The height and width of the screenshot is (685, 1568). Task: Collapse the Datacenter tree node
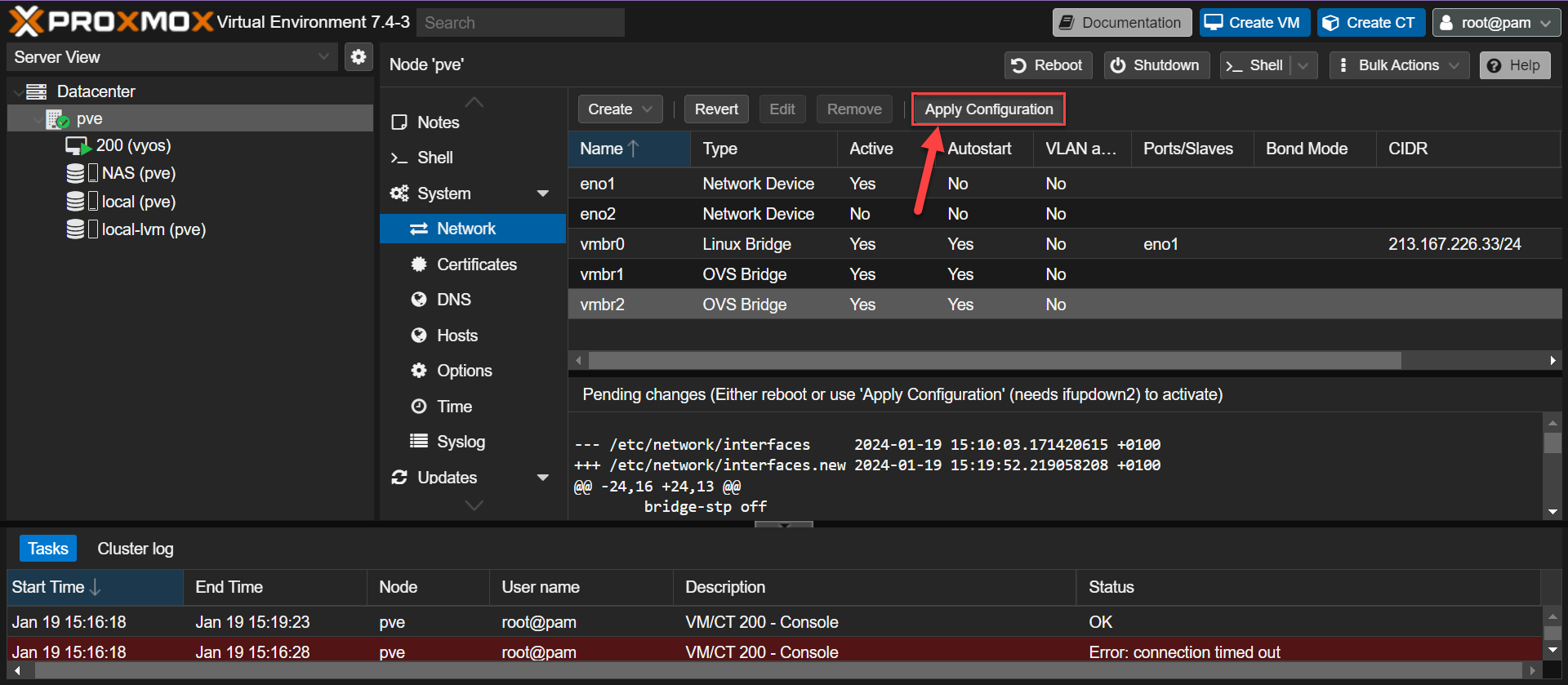click(18, 92)
